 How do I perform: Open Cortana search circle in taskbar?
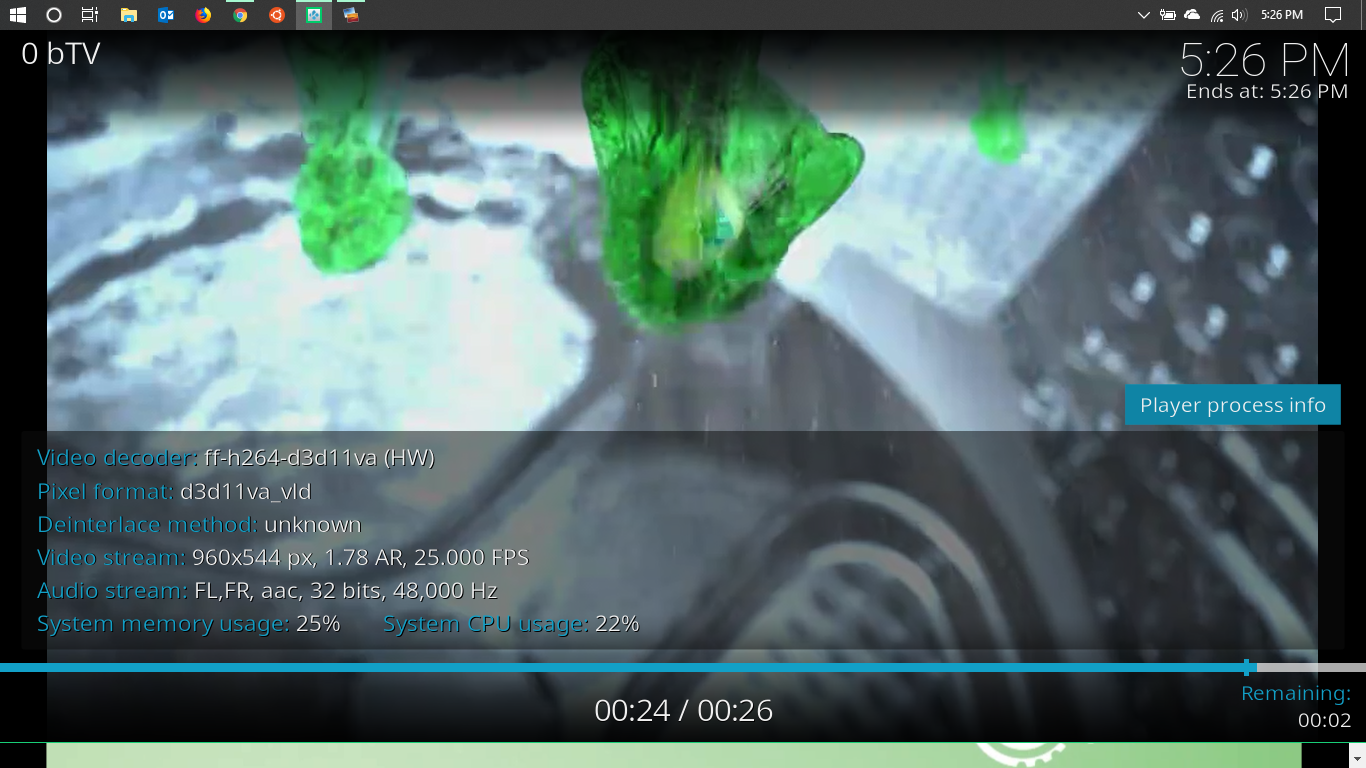(54, 15)
